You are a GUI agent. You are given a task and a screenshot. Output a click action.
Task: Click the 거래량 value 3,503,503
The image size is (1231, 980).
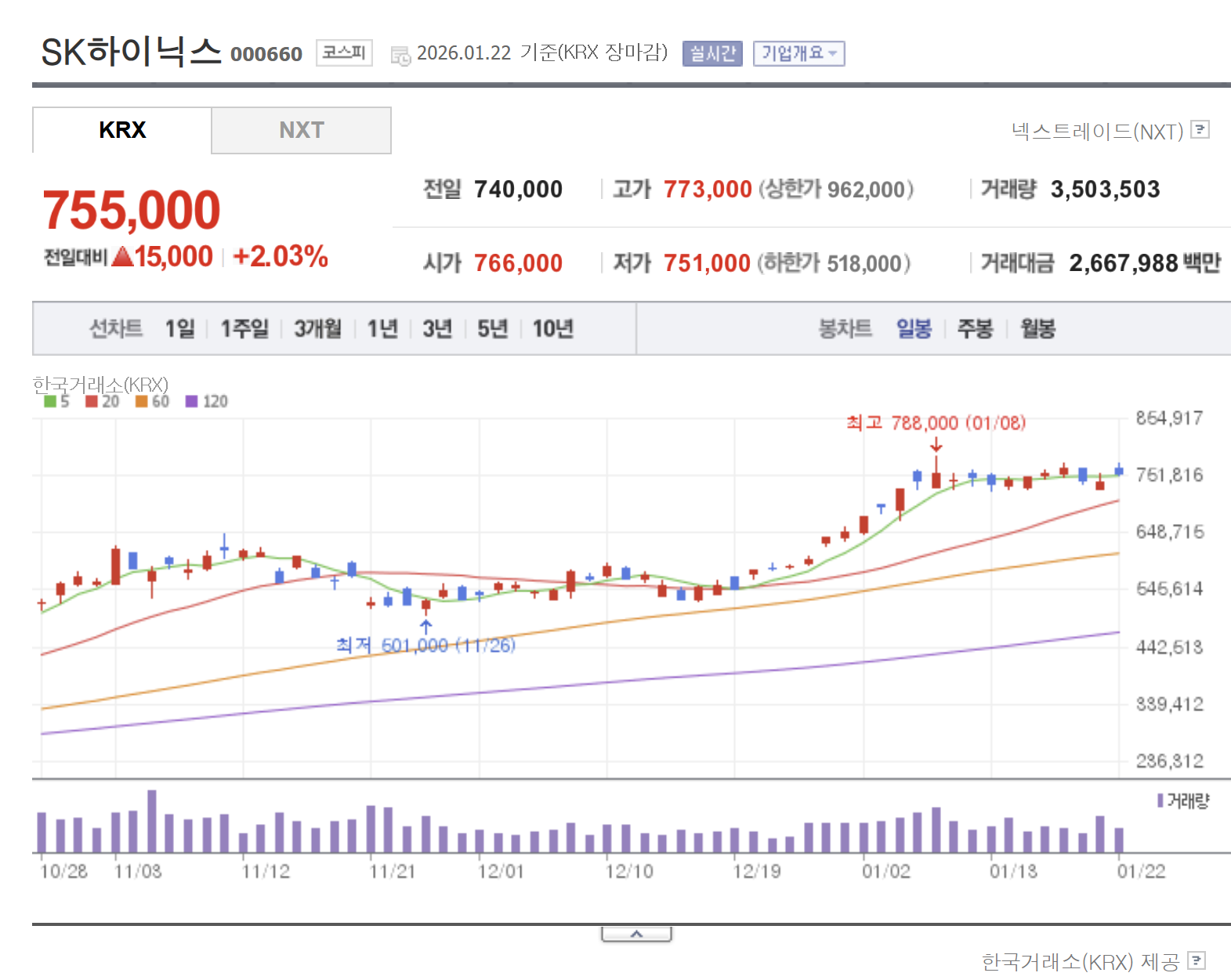coord(1105,190)
